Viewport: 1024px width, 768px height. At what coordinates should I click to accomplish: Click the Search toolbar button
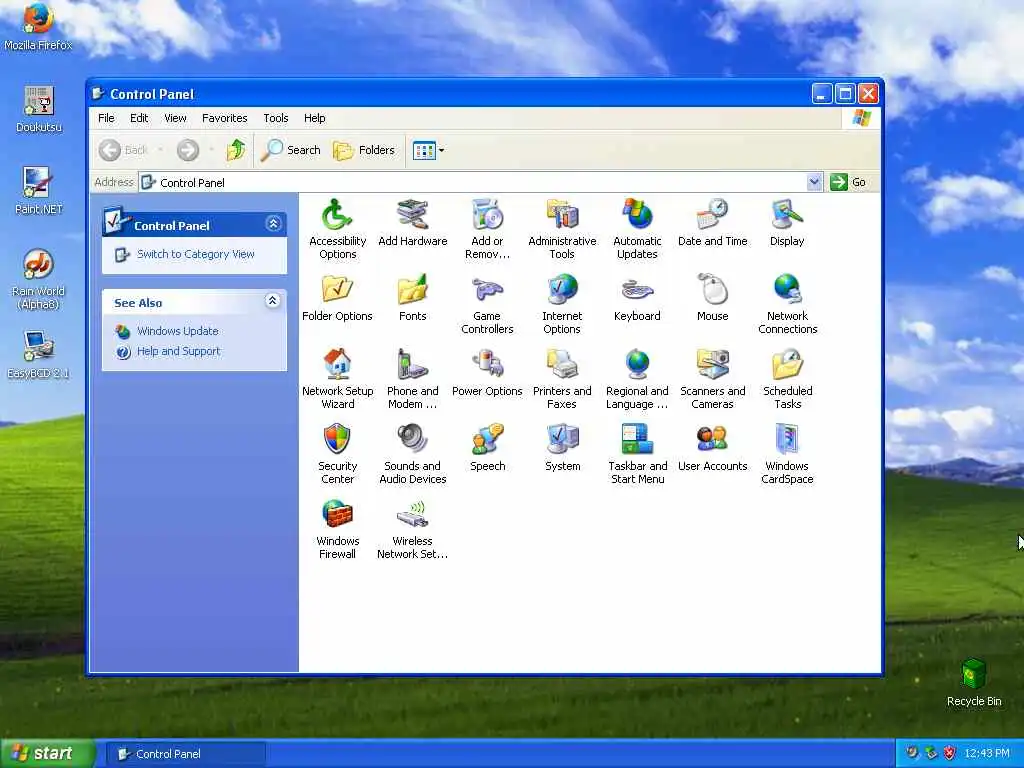pyautogui.click(x=291, y=150)
